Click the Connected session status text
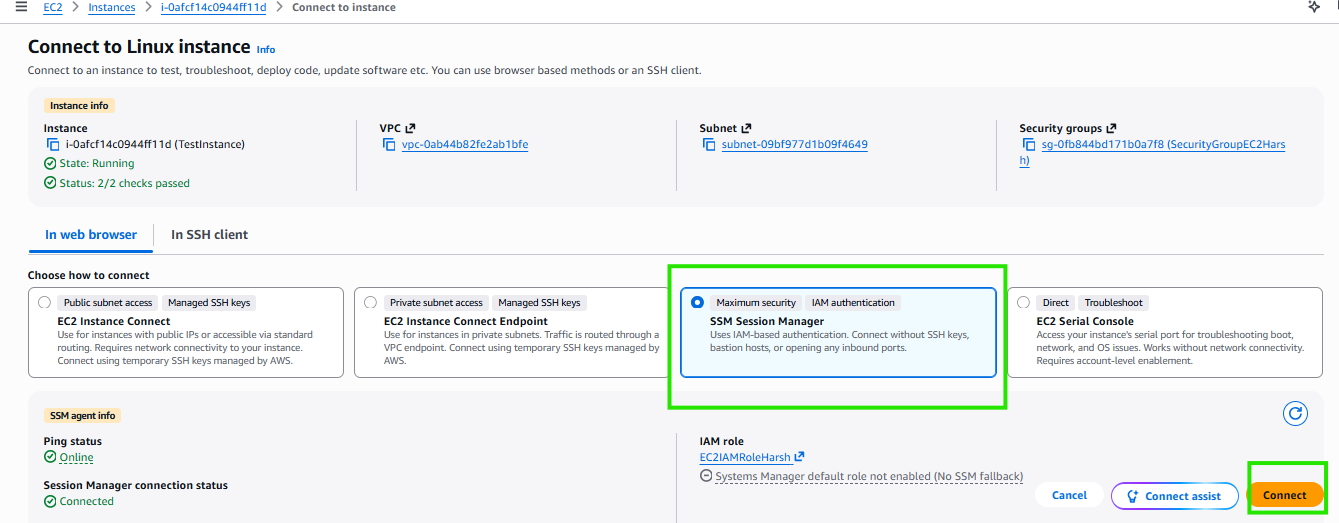This screenshot has height=523, width=1339. (87, 501)
